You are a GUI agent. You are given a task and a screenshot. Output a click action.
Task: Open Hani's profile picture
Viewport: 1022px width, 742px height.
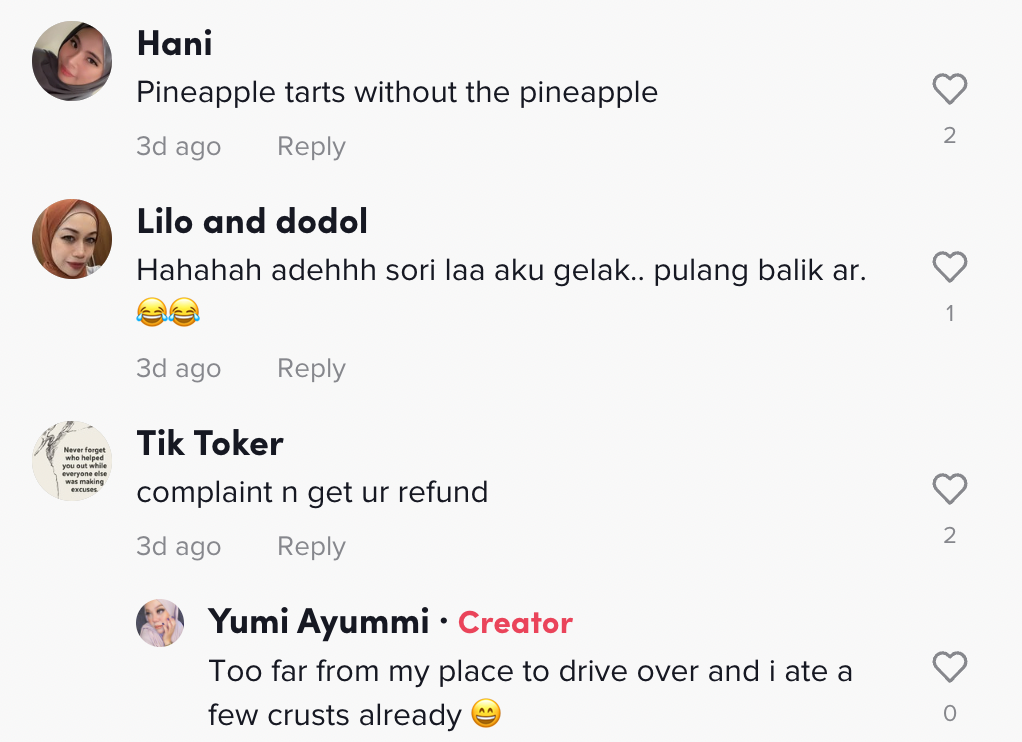pos(72,61)
